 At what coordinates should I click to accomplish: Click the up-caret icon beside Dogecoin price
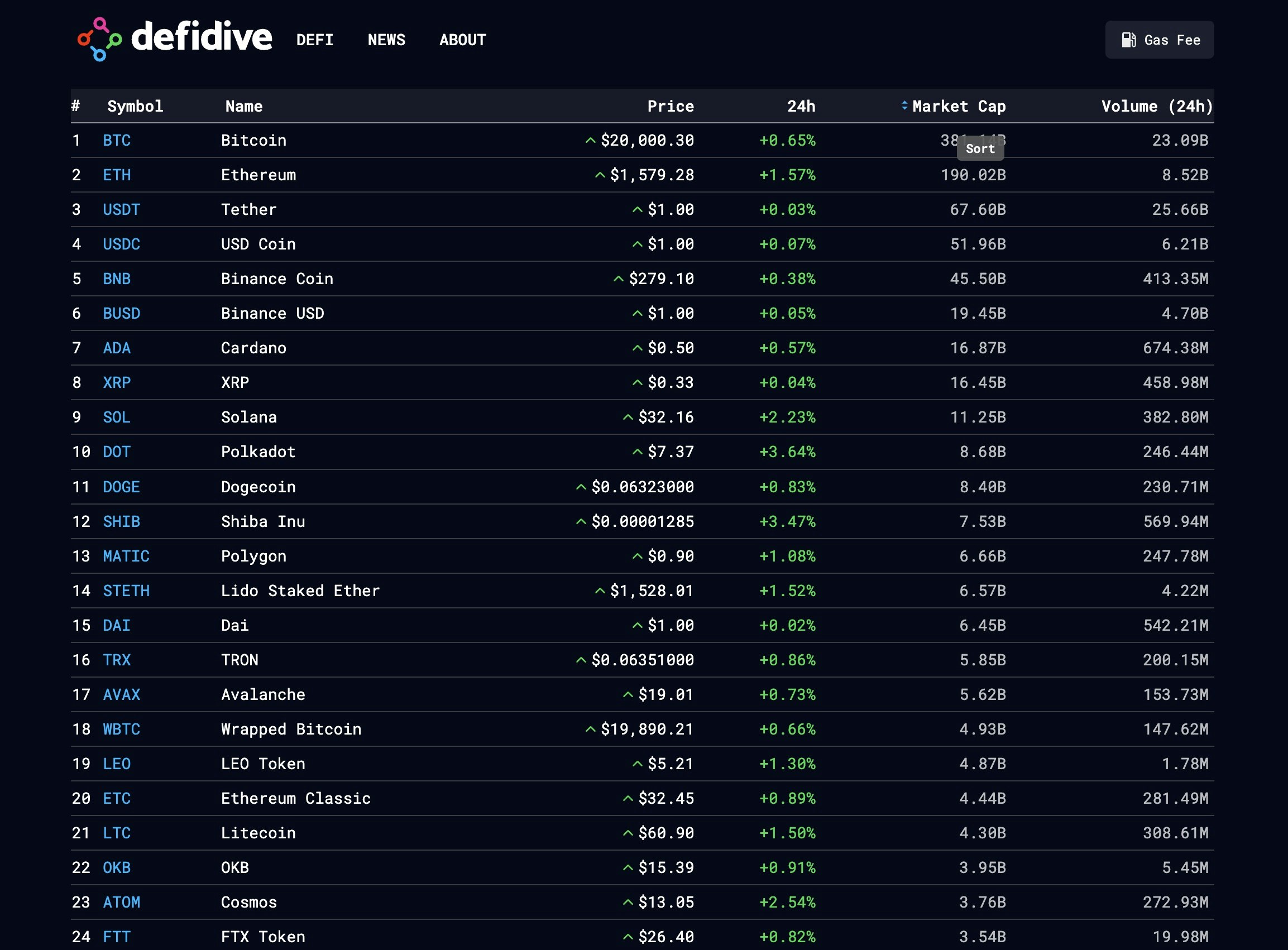[x=581, y=487]
